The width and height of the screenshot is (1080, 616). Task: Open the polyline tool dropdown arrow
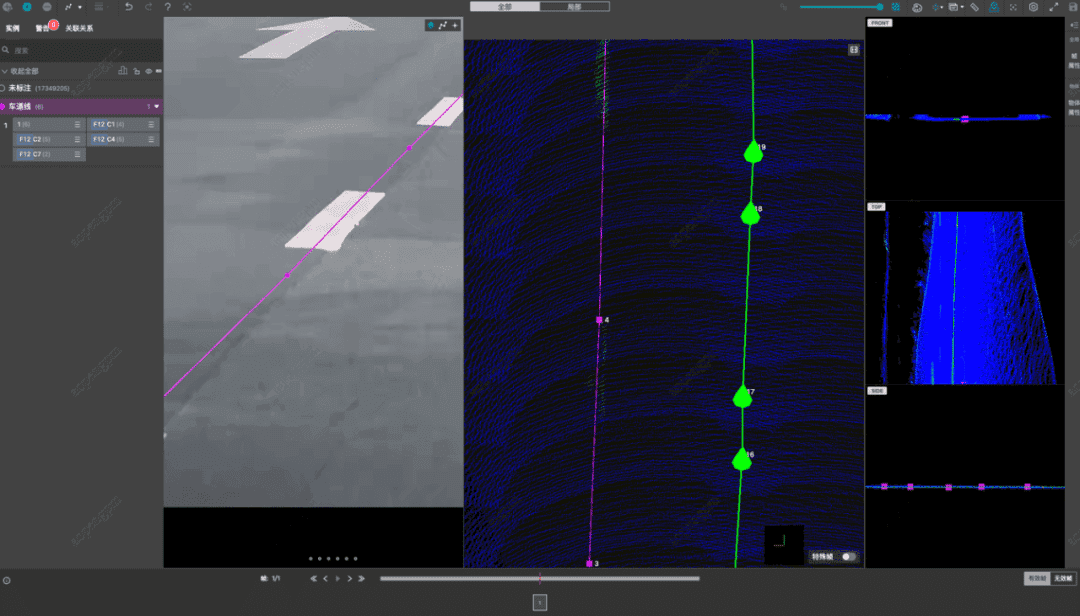tap(80, 7)
